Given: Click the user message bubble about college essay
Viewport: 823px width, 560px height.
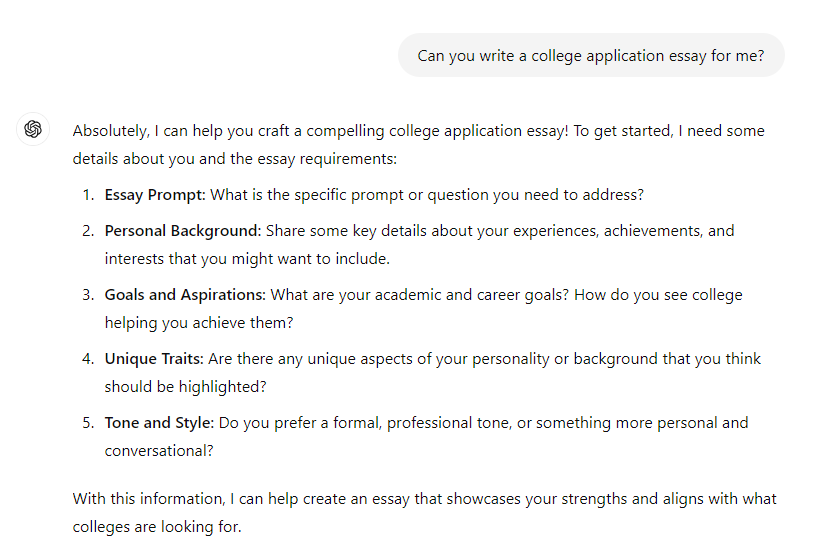Looking at the screenshot, I should click(x=591, y=56).
